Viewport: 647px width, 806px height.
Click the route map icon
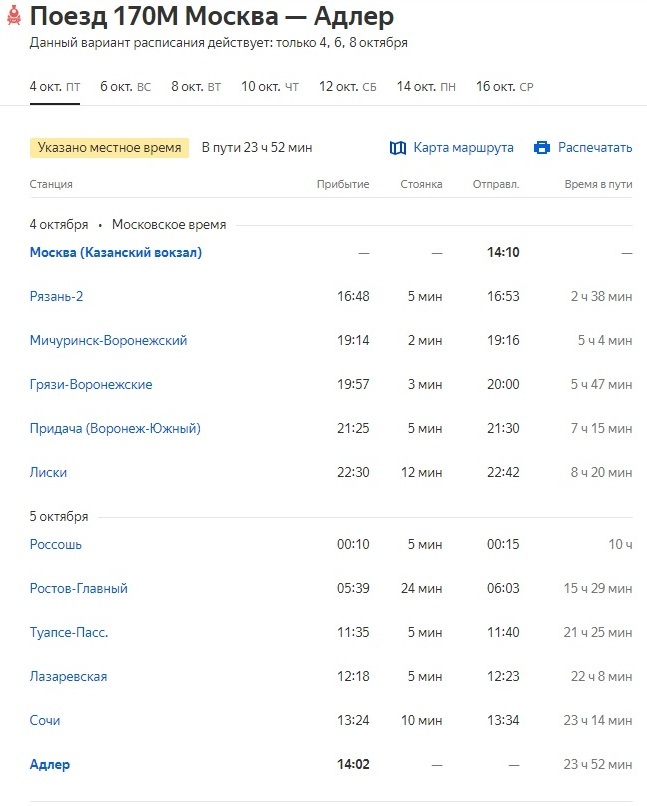click(398, 148)
